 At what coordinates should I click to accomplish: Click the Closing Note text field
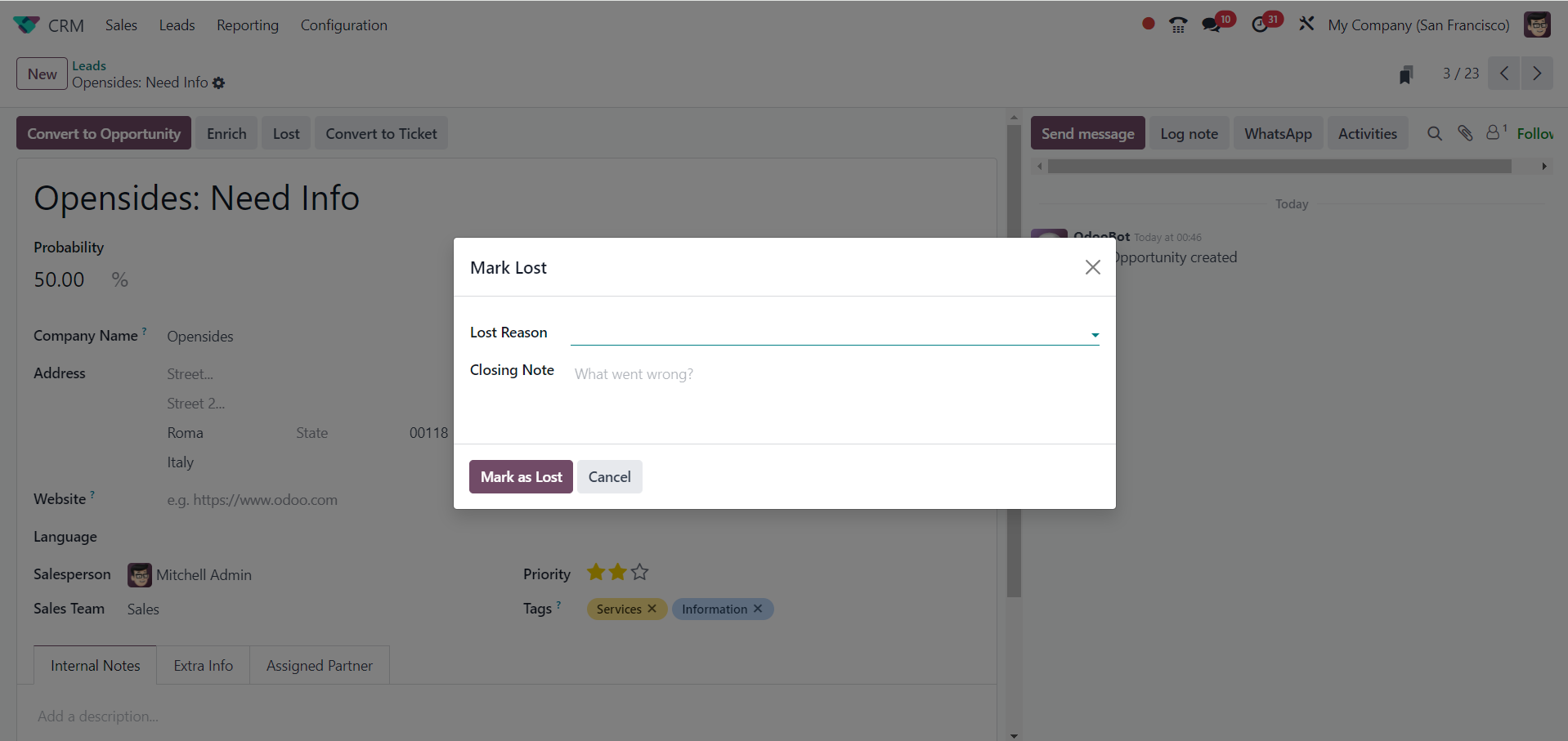[834, 374]
